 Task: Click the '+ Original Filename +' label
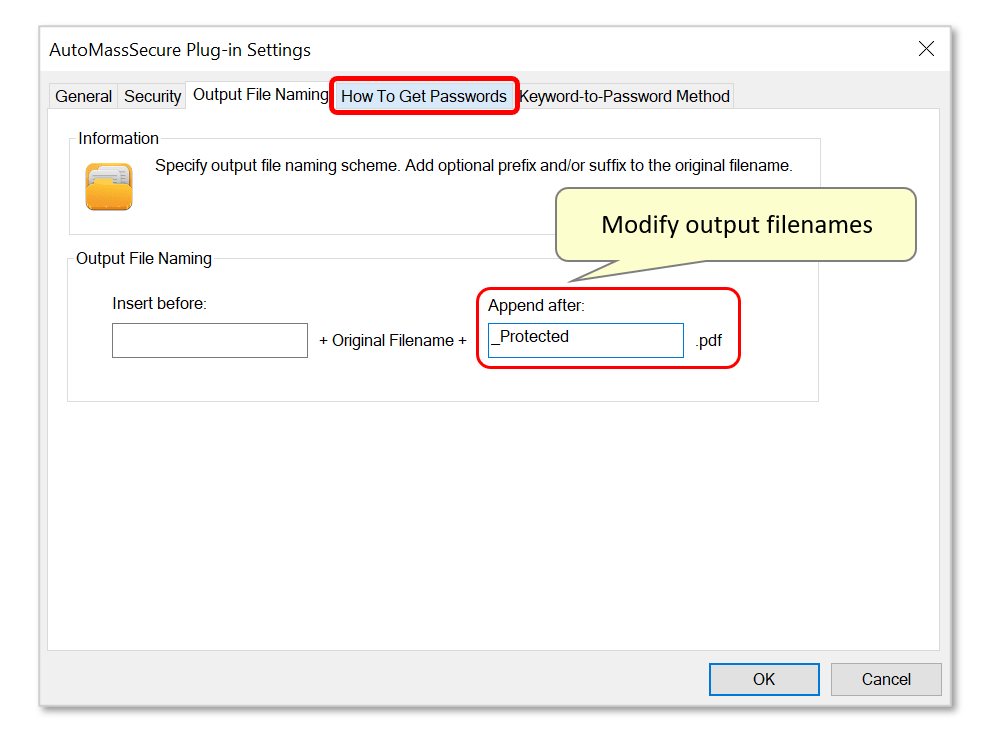click(x=393, y=341)
